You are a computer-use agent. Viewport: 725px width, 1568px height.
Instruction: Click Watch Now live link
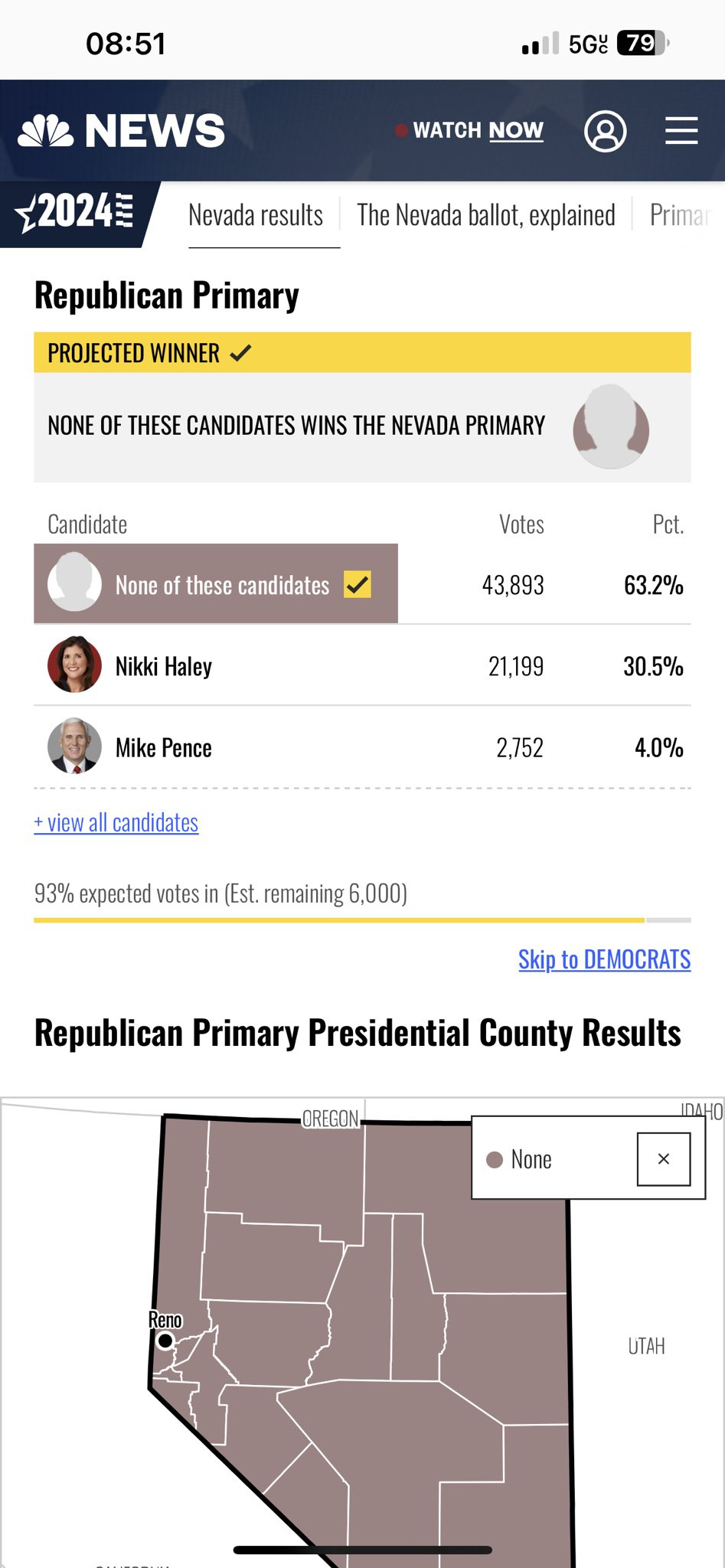click(x=477, y=131)
